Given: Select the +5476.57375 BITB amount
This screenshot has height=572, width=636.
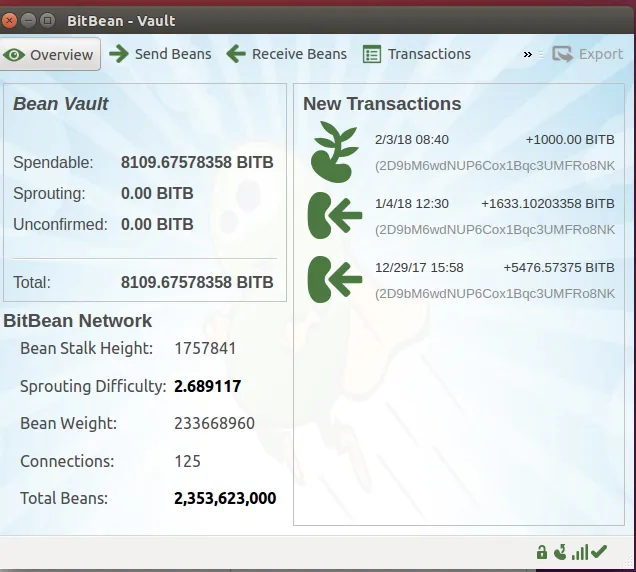Looking at the screenshot, I should (559, 267).
